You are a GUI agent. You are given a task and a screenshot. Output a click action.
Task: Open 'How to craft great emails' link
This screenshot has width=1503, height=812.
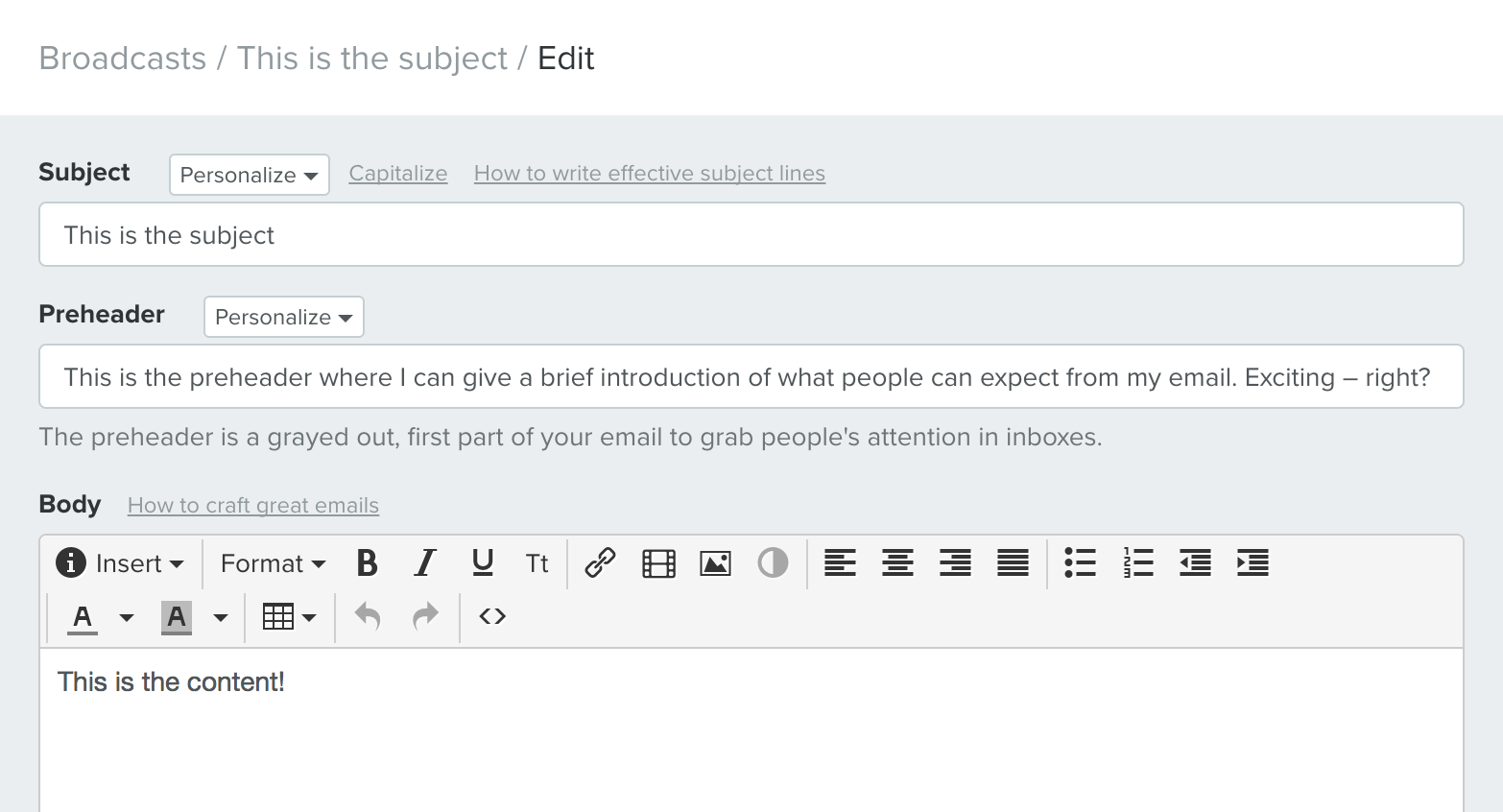pyautogui.click(x=253, y=506)
